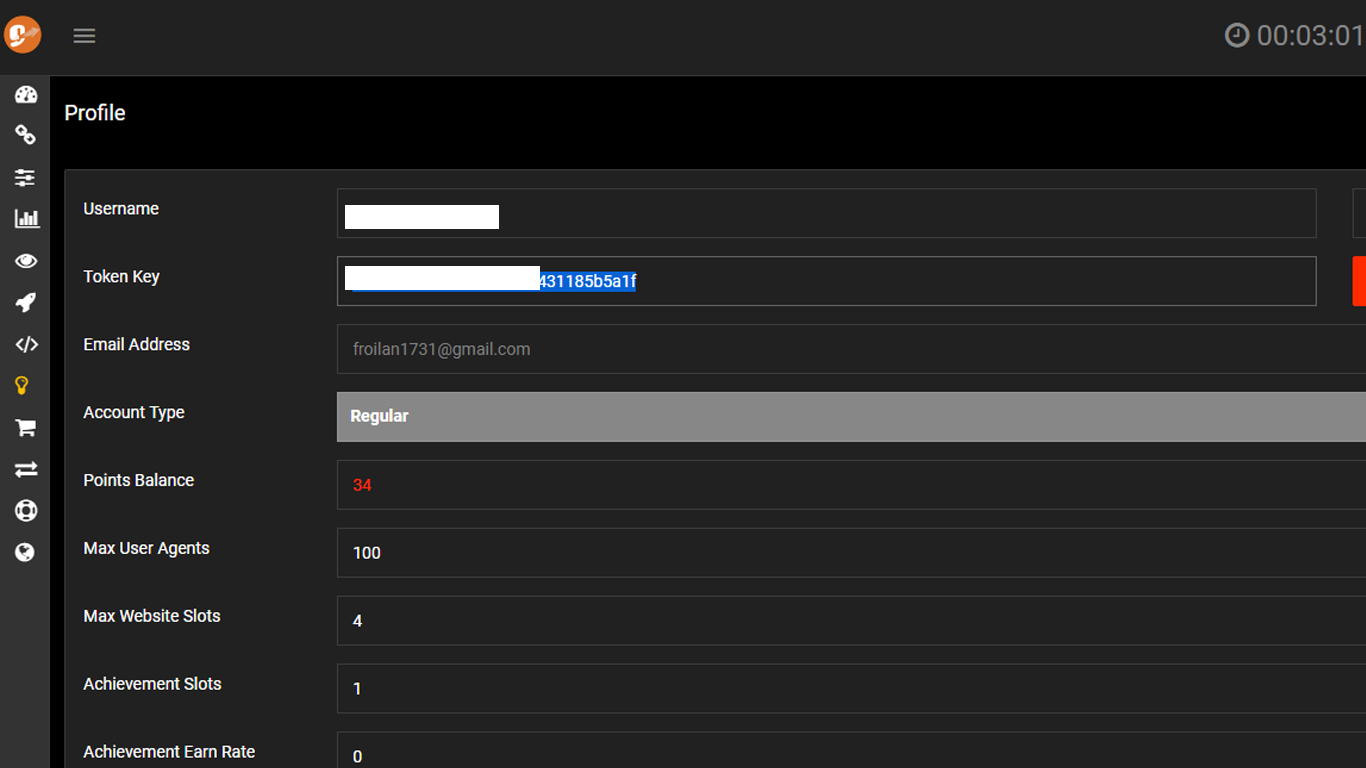Click the Profile page heading

(x=95, y=113)
